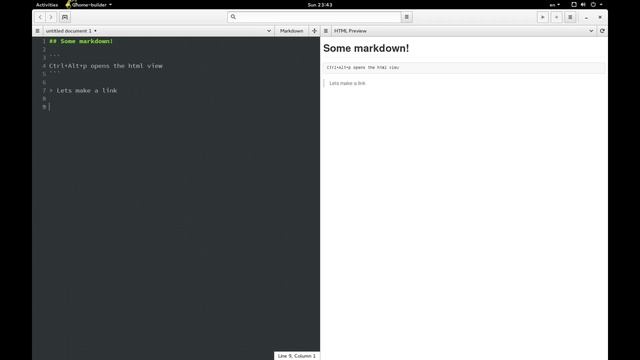This screenshot has width=640, height=360.
Task: Open the gnome-builder application menu
Action: click(89, 5)
